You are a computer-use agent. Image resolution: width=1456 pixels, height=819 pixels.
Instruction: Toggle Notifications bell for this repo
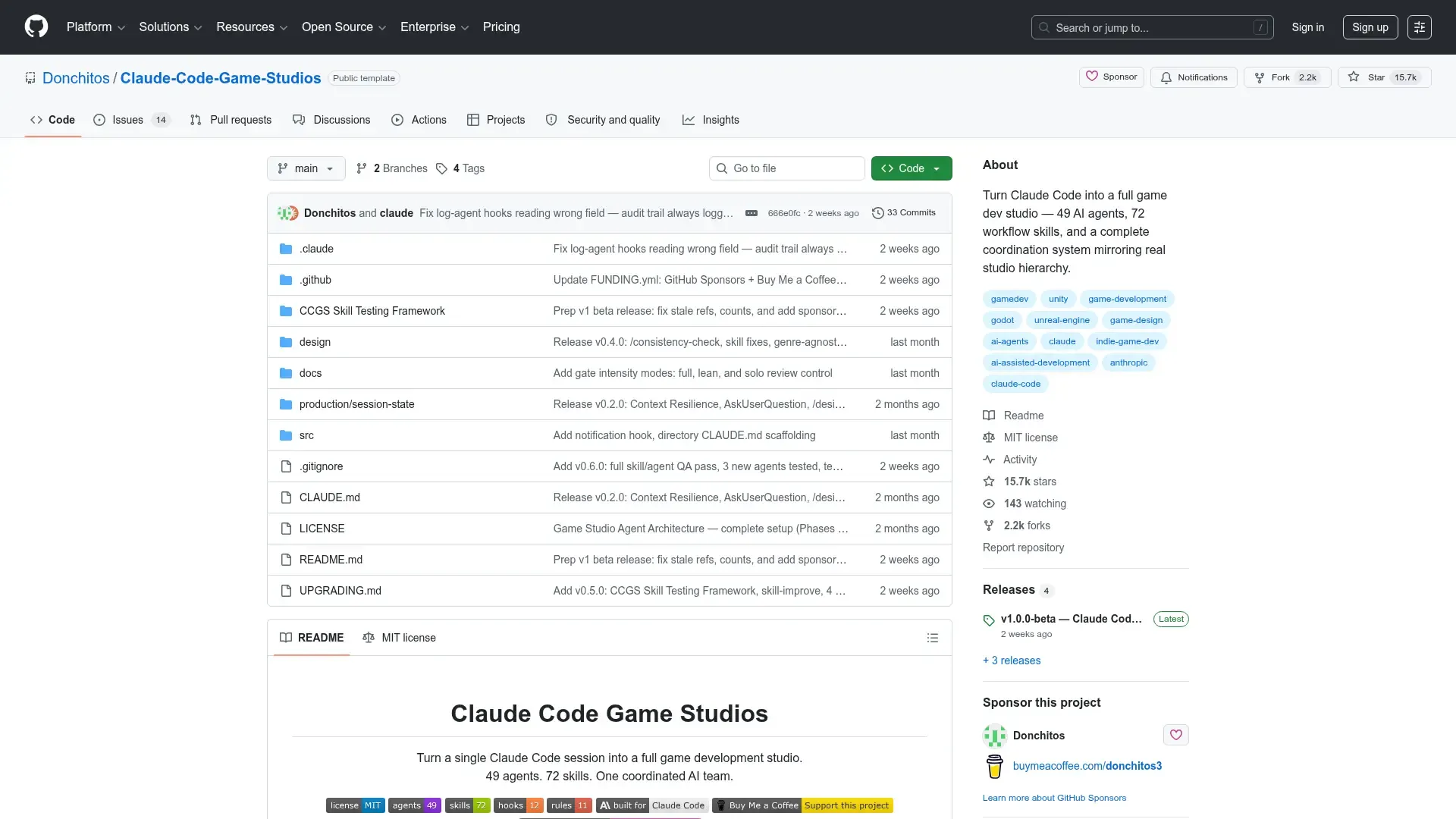pos(1194,77)
